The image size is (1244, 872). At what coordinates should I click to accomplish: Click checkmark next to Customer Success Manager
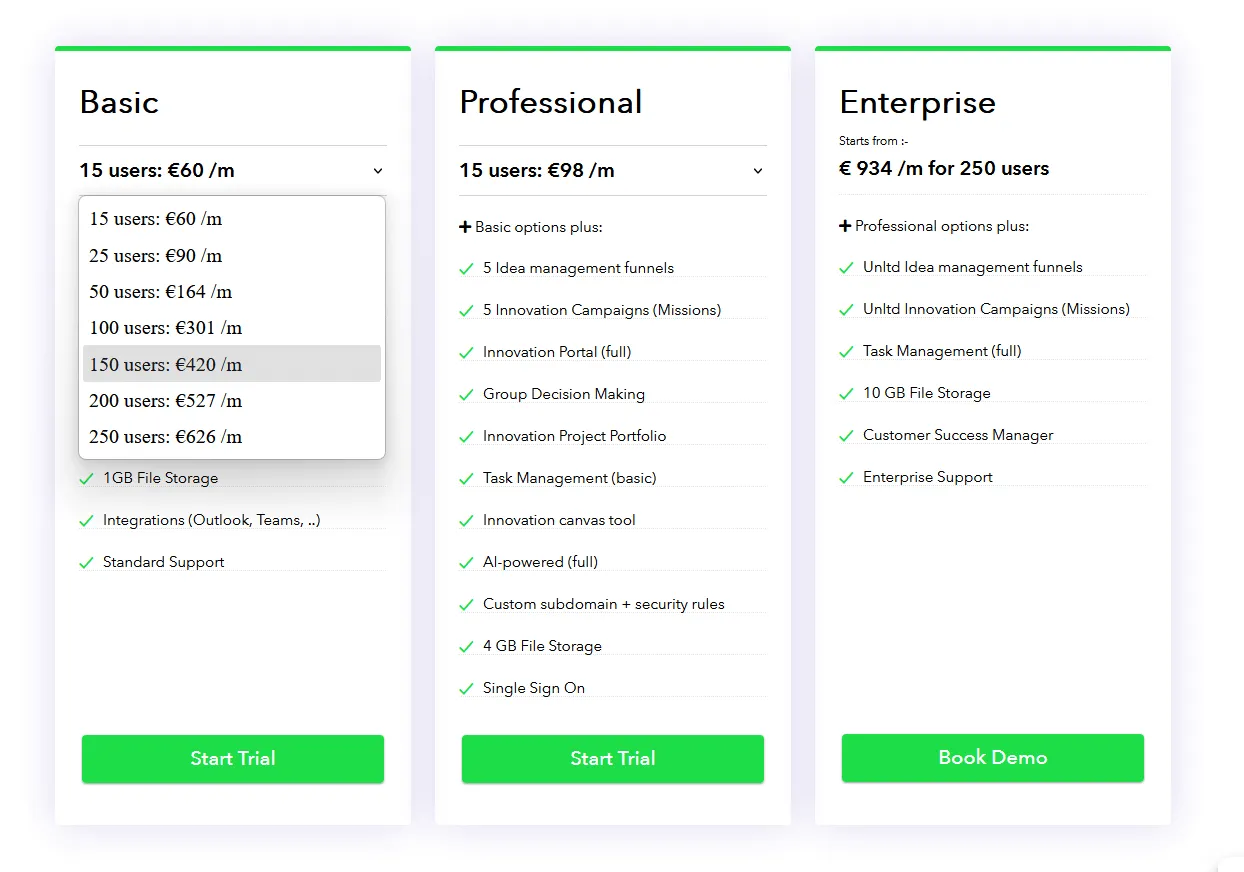(x=846, y=436)
